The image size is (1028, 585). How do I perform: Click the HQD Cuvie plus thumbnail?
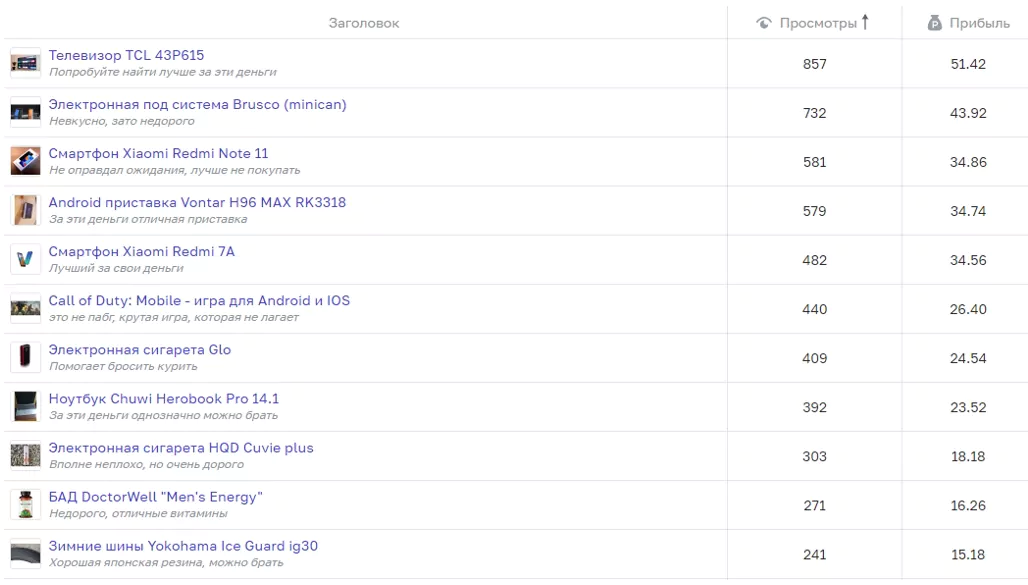point(26,456)
